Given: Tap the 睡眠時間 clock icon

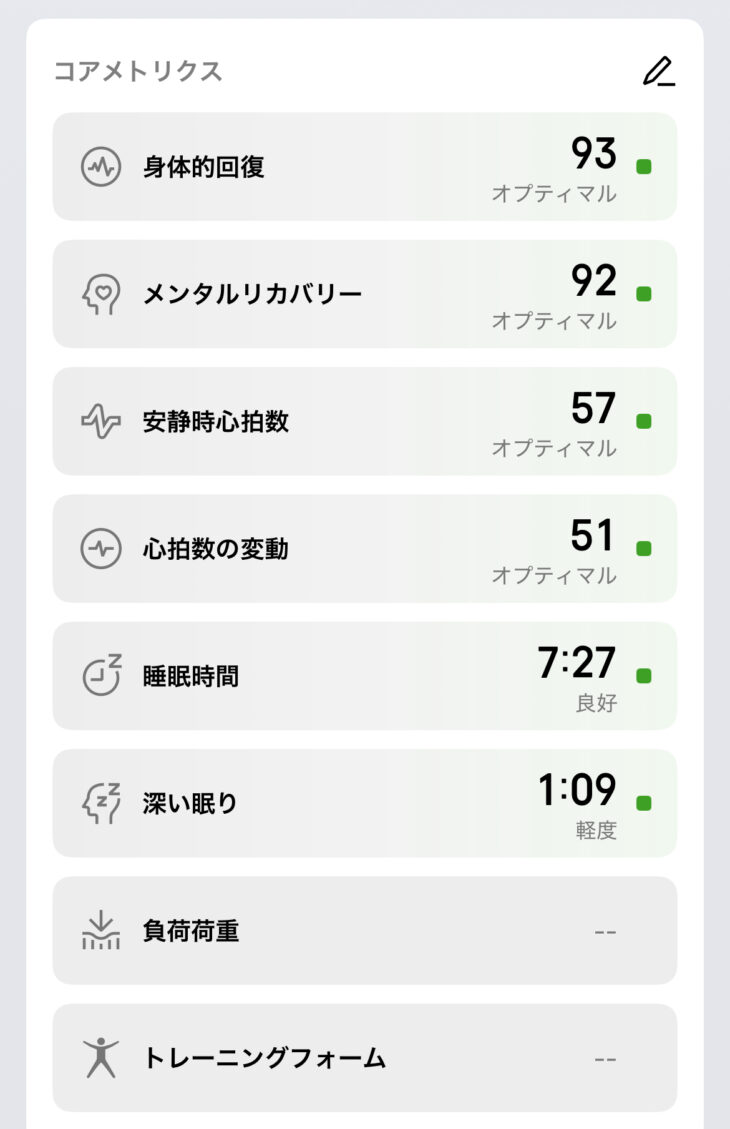Looking at the screenshot, I should (101, 675).
